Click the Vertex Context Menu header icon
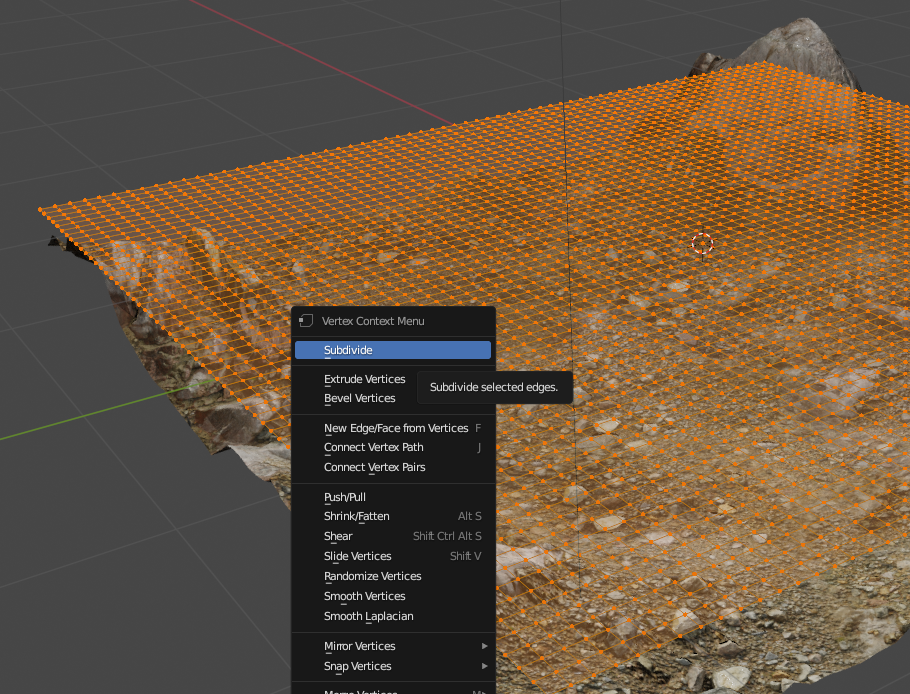 [x=306, y=321]
